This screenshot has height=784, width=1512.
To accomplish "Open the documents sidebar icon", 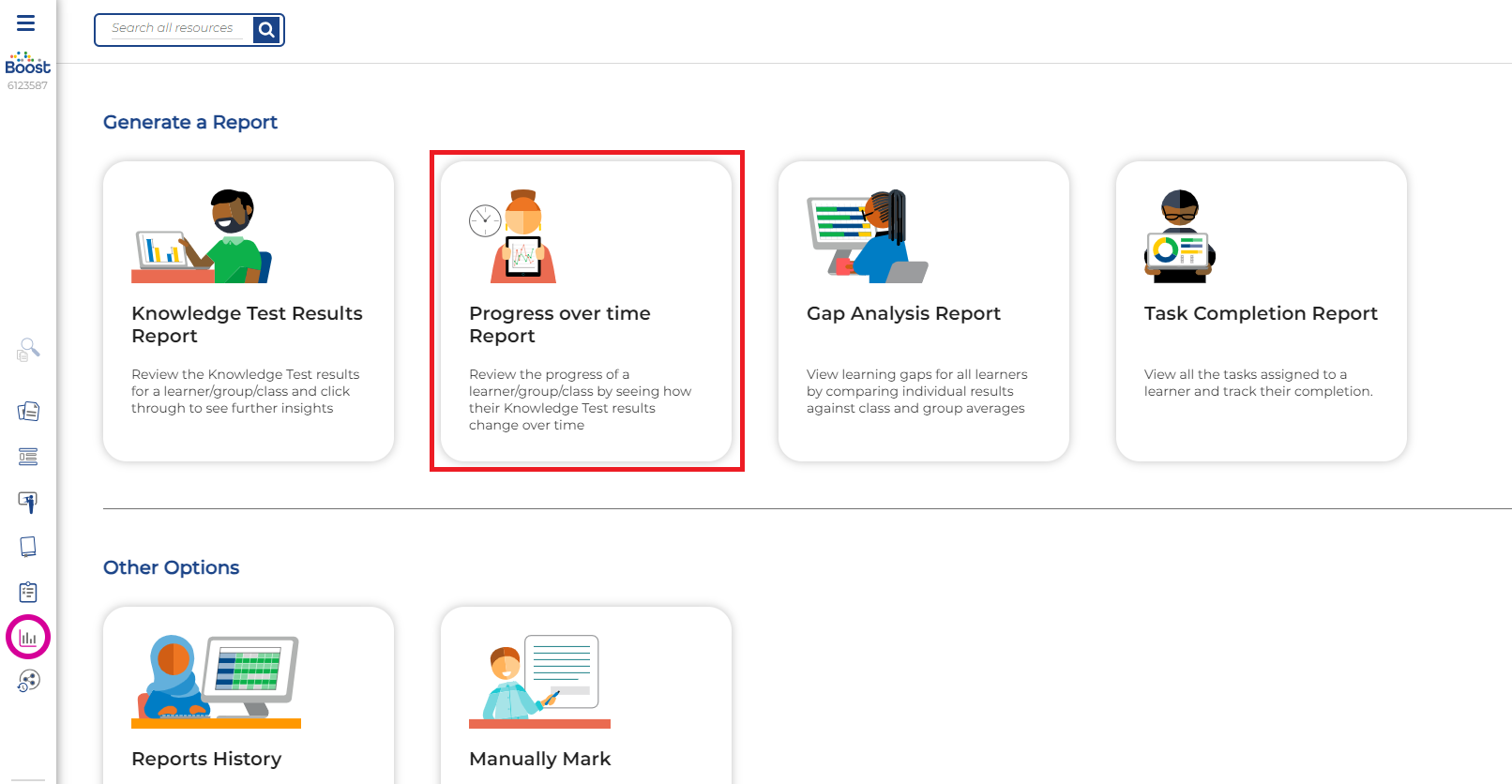I will 28,411.
